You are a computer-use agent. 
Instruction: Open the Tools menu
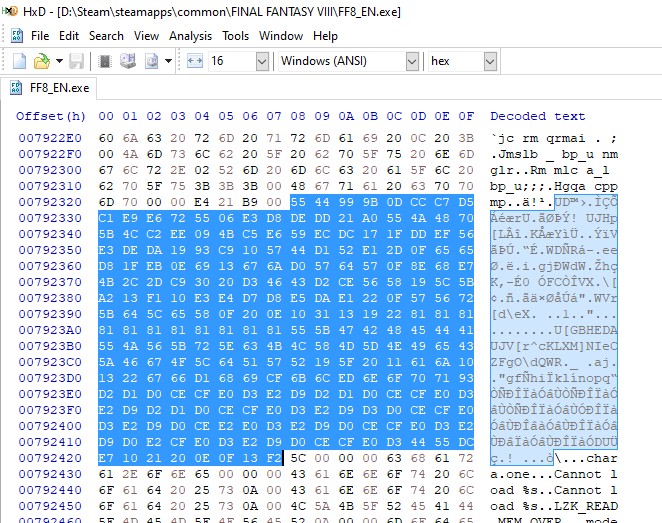pos(236,36)
